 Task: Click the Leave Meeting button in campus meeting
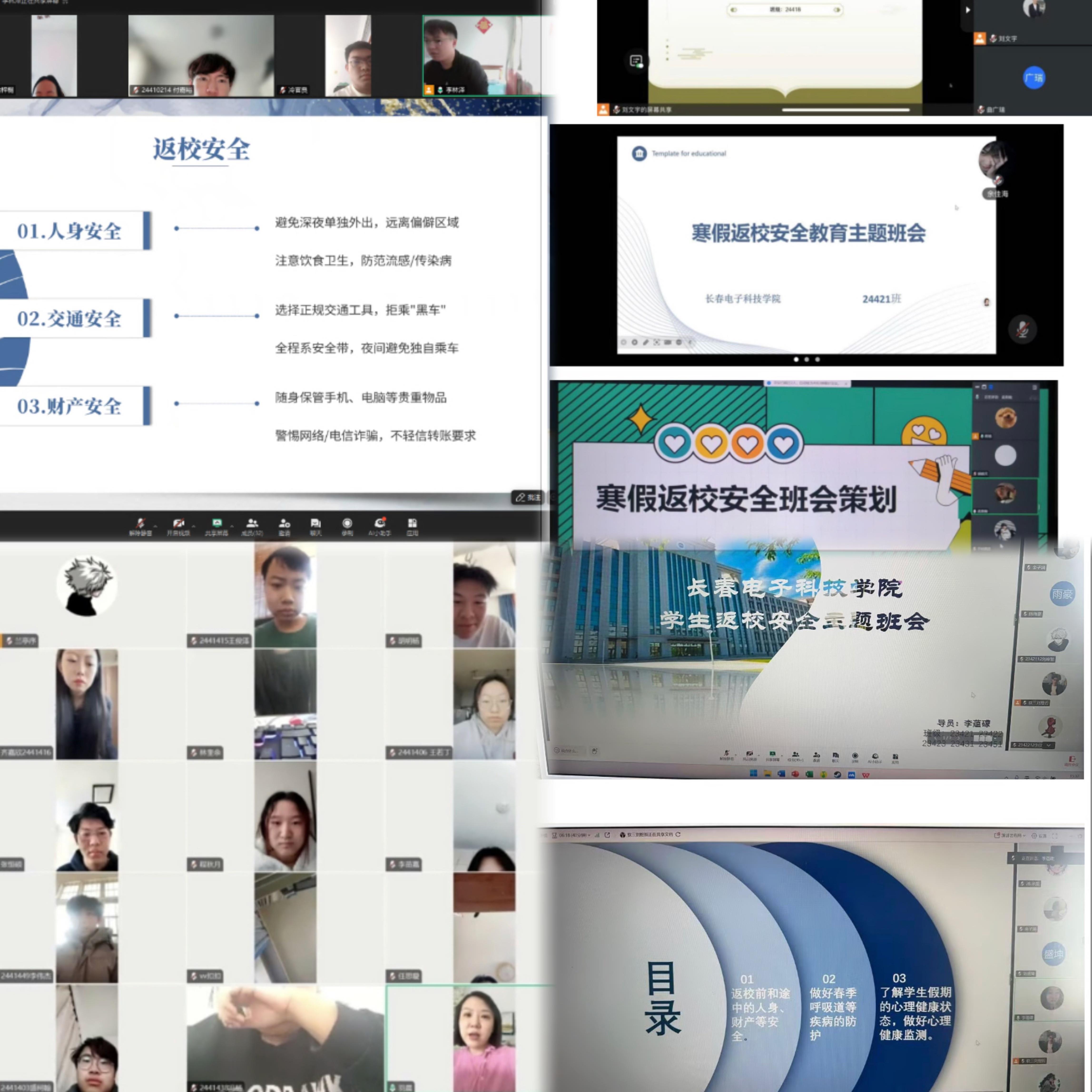click(x=1072, y=760)
